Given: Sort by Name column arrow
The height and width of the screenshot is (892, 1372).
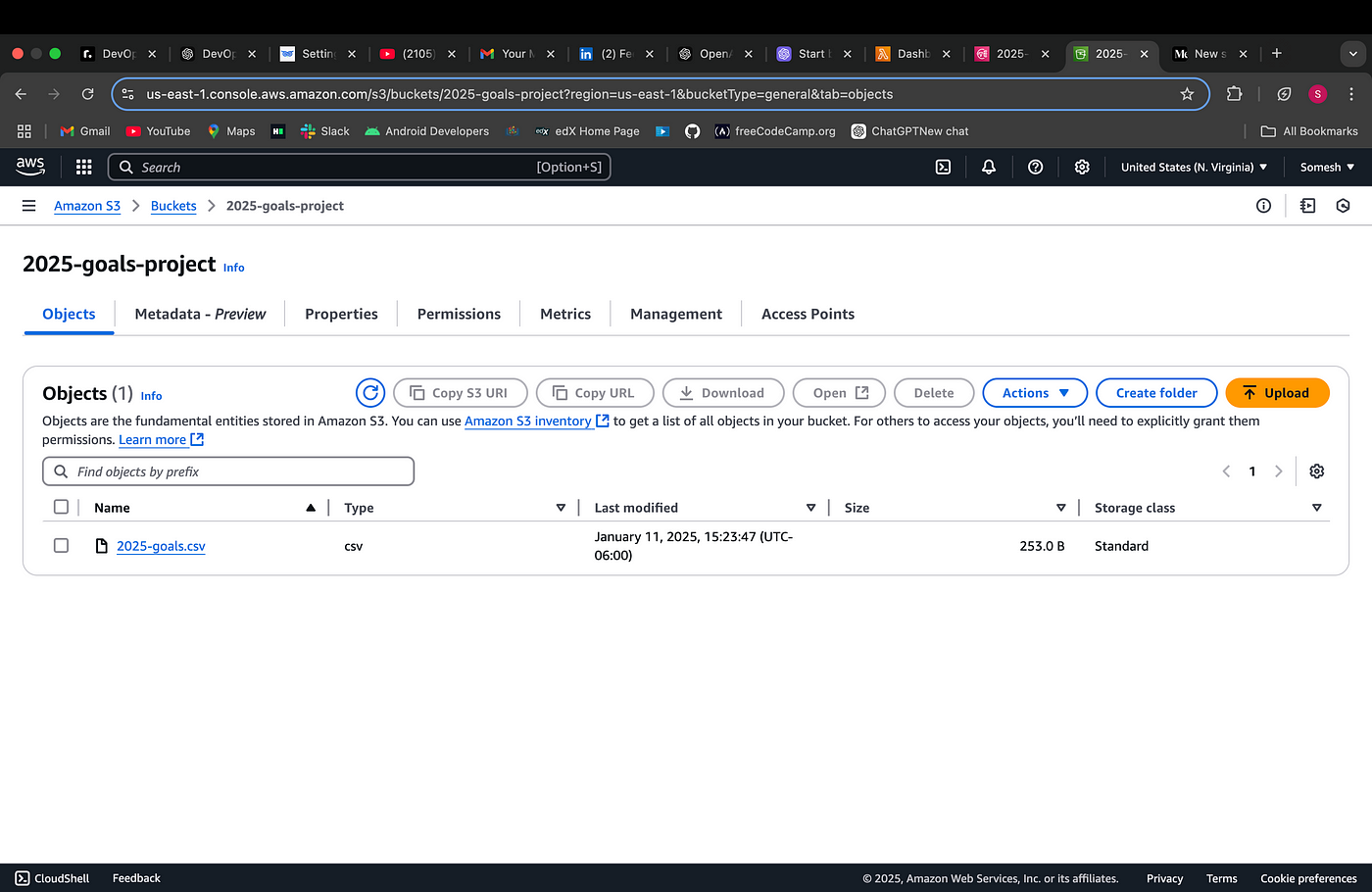Looking at the screenshot, I should pos(311,508).
